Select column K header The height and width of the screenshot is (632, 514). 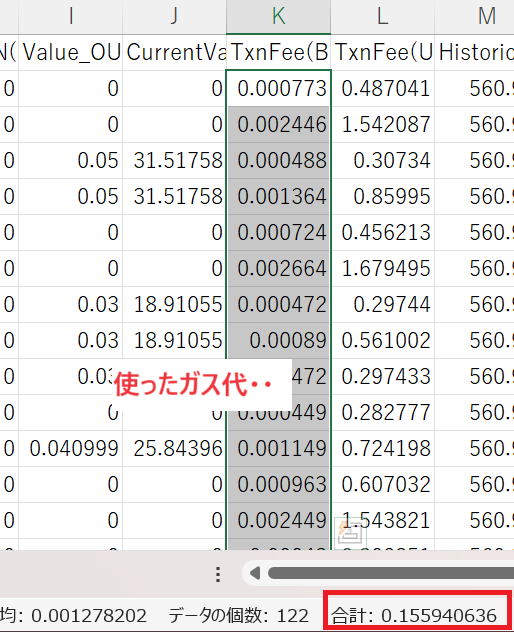pos(279,17)
